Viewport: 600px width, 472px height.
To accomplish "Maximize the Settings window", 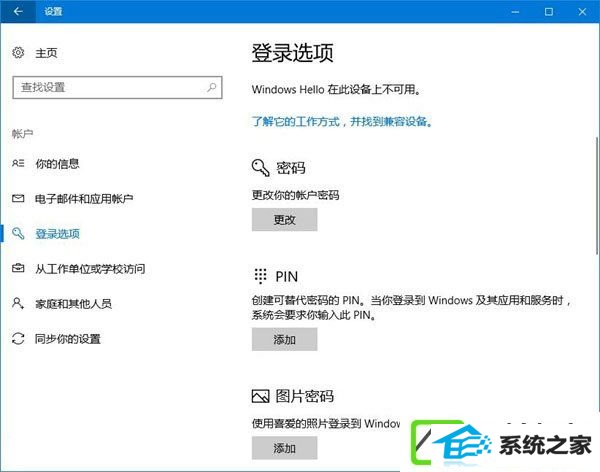I will click(x=549, y=12).
